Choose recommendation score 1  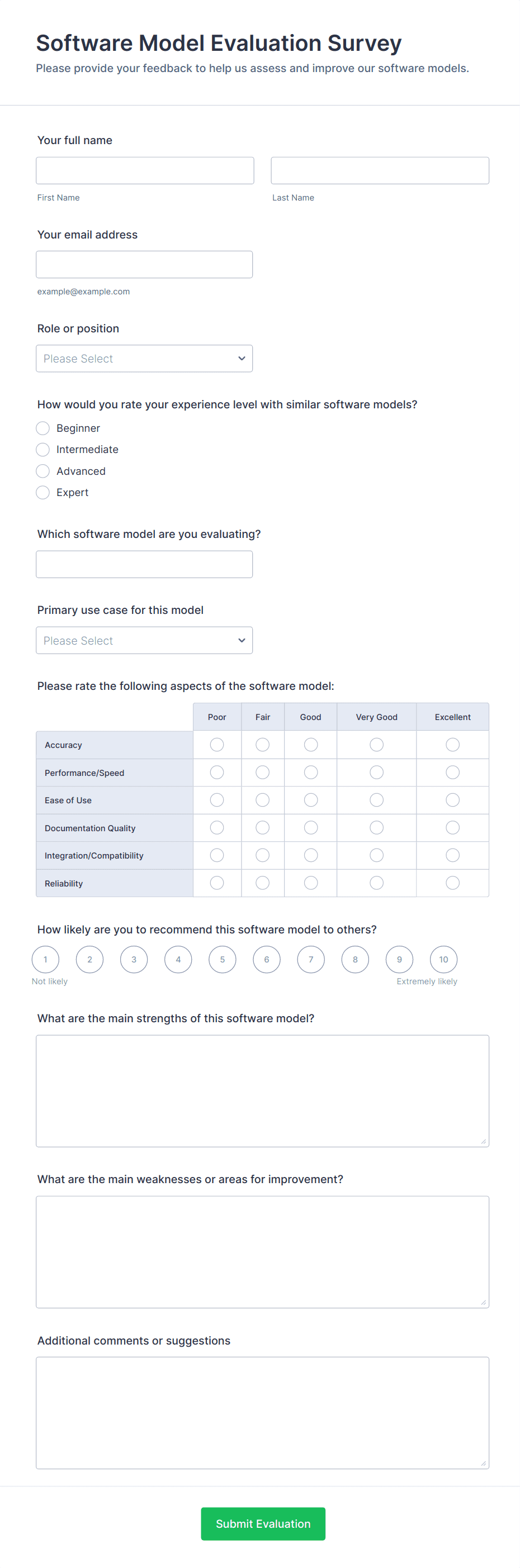[x=46, y=959]
